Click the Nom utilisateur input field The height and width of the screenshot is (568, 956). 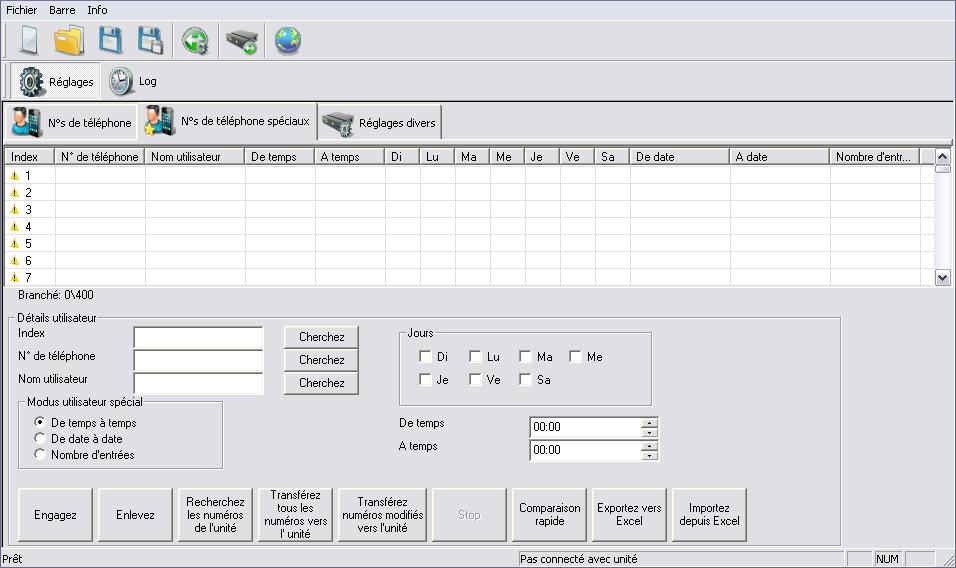198,383
